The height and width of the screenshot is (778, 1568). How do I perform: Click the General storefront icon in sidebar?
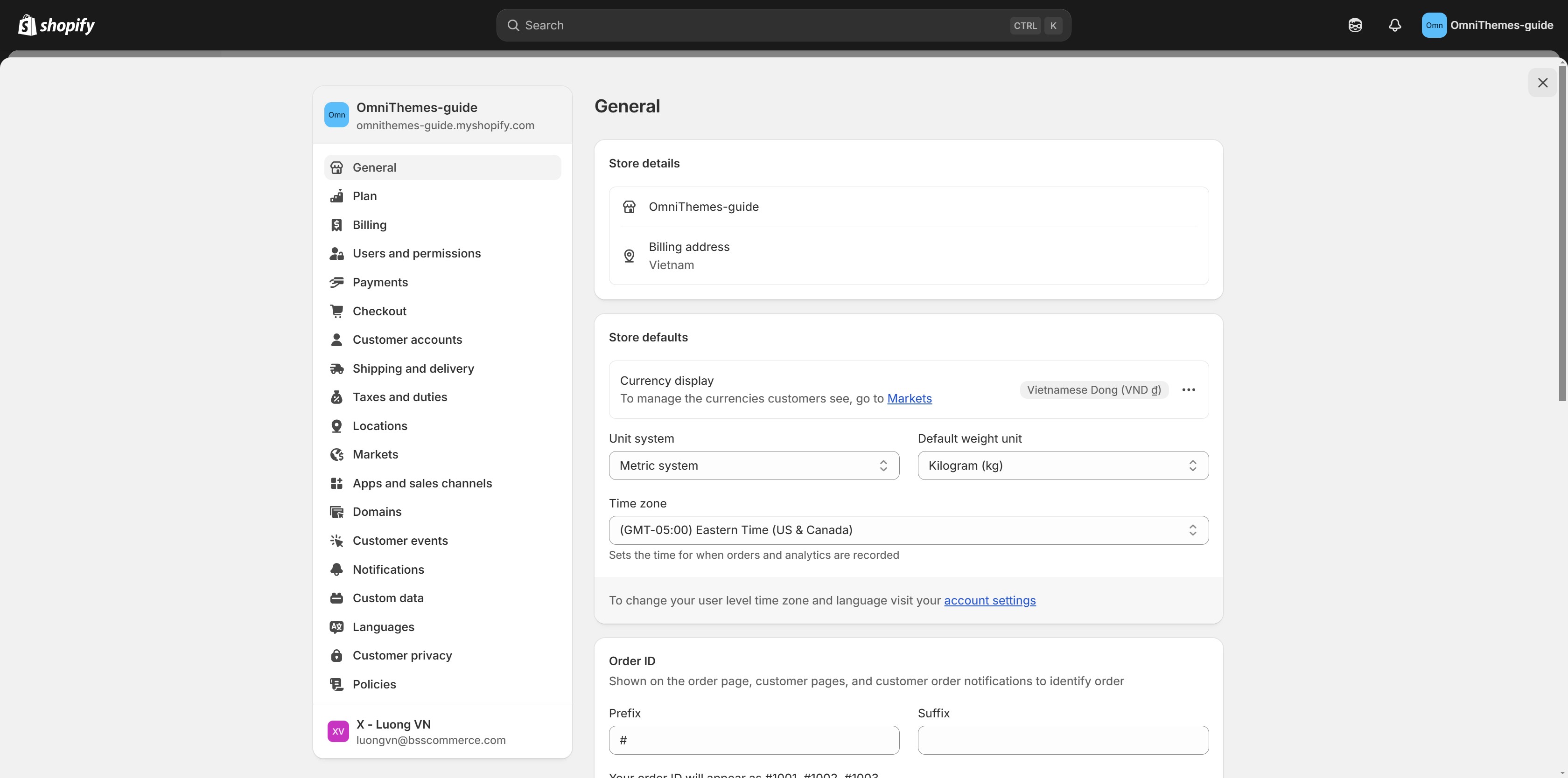[336, 167]
